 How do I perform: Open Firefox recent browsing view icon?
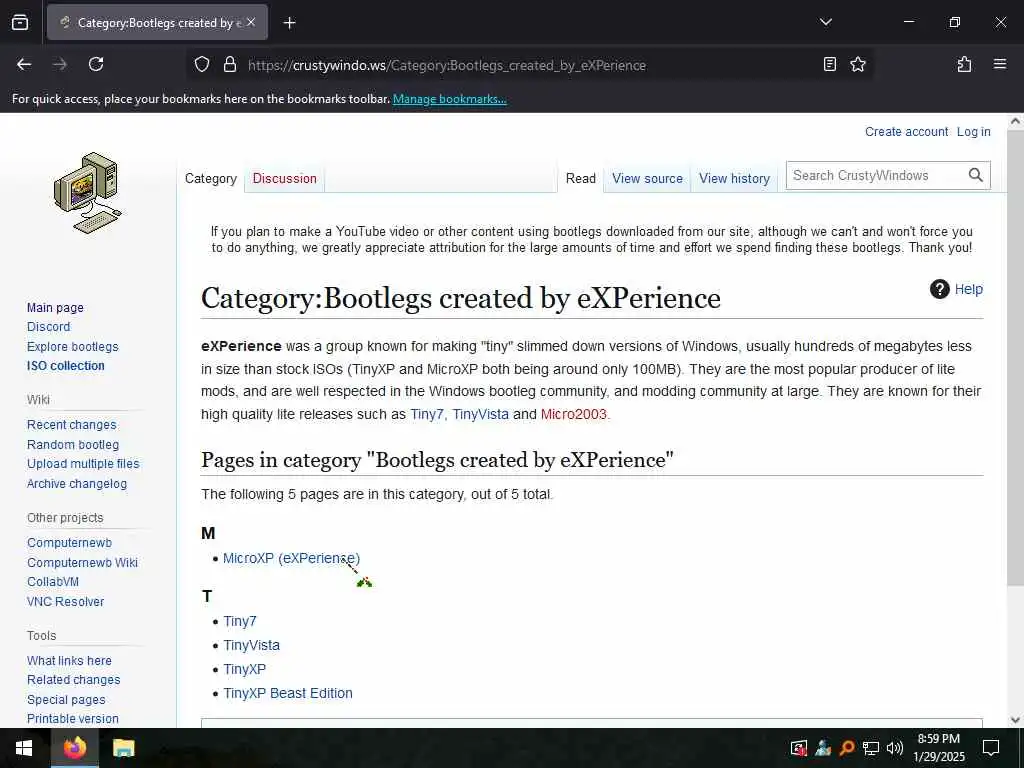click(20, 23)
